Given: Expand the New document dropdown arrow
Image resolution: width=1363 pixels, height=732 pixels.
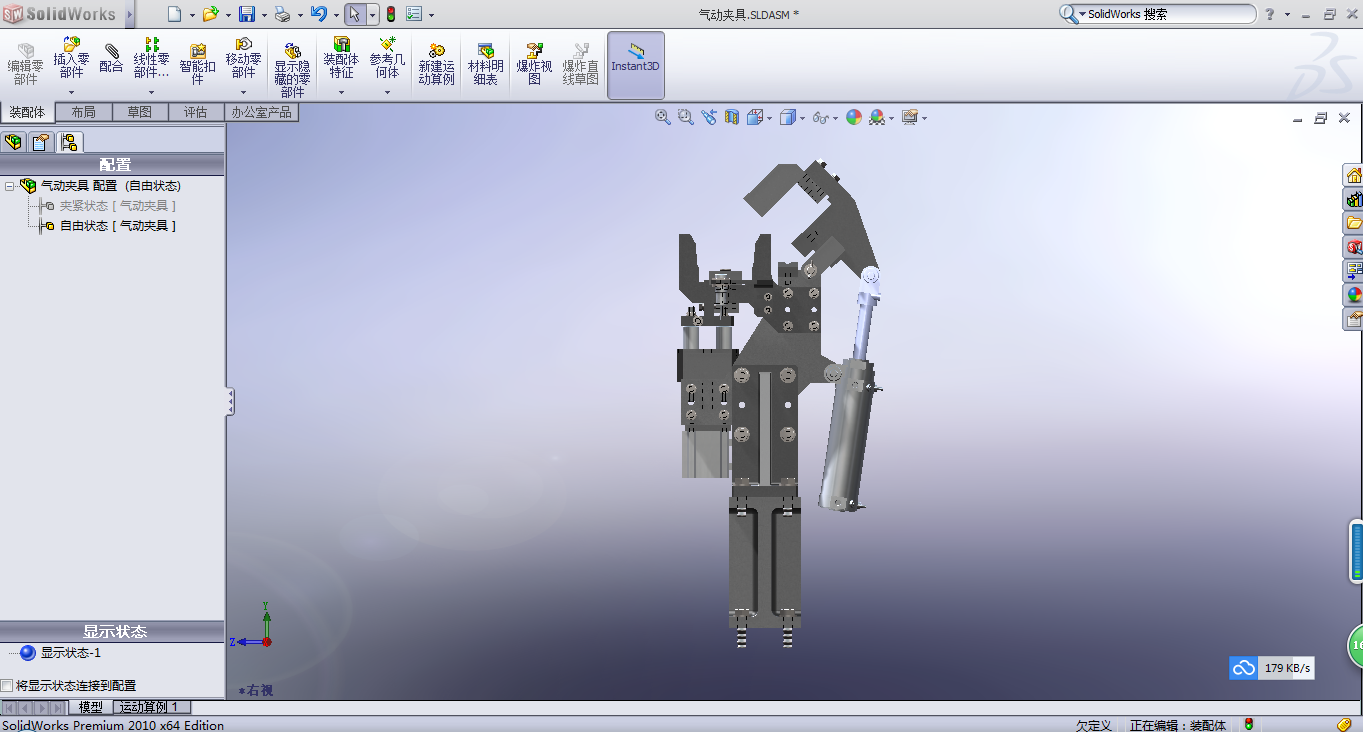Looking at the screenshot, I should (192, 15).
